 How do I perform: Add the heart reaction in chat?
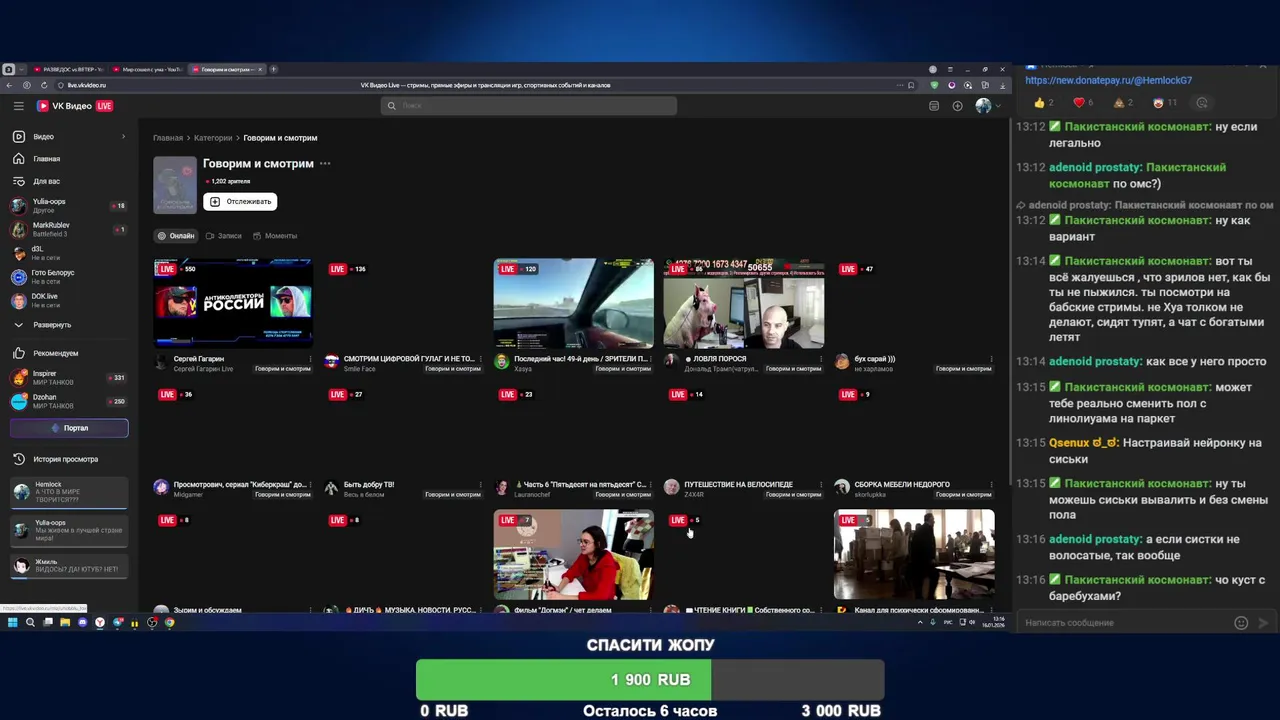(1083, 103)
